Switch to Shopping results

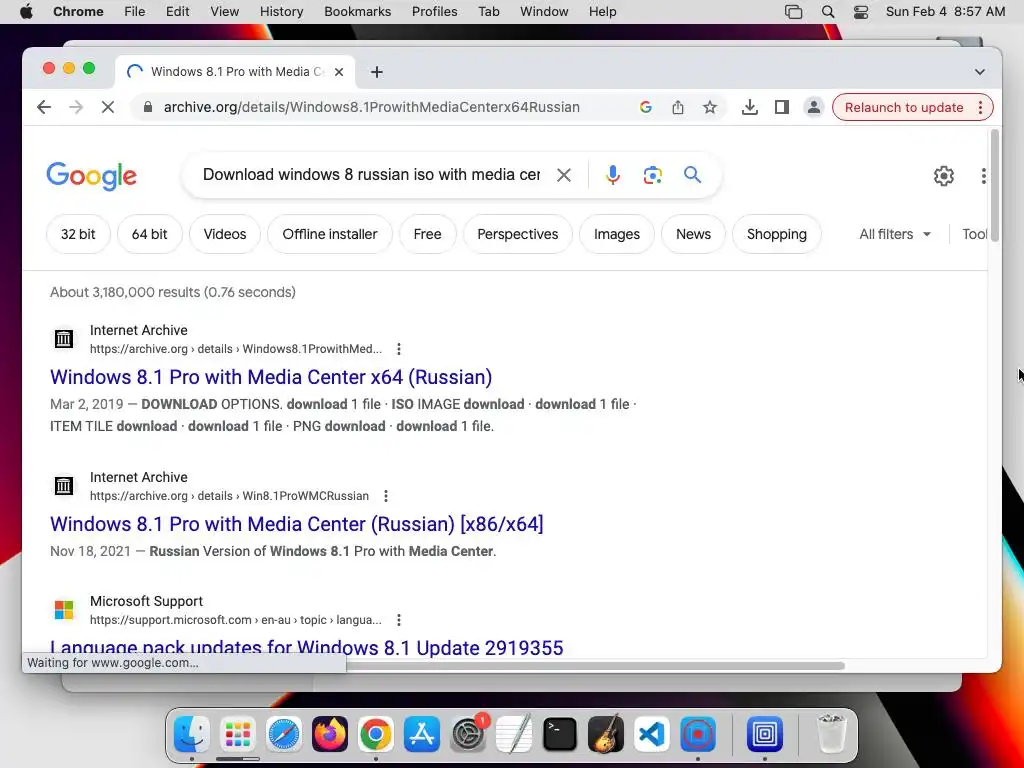tap(776, 234)
